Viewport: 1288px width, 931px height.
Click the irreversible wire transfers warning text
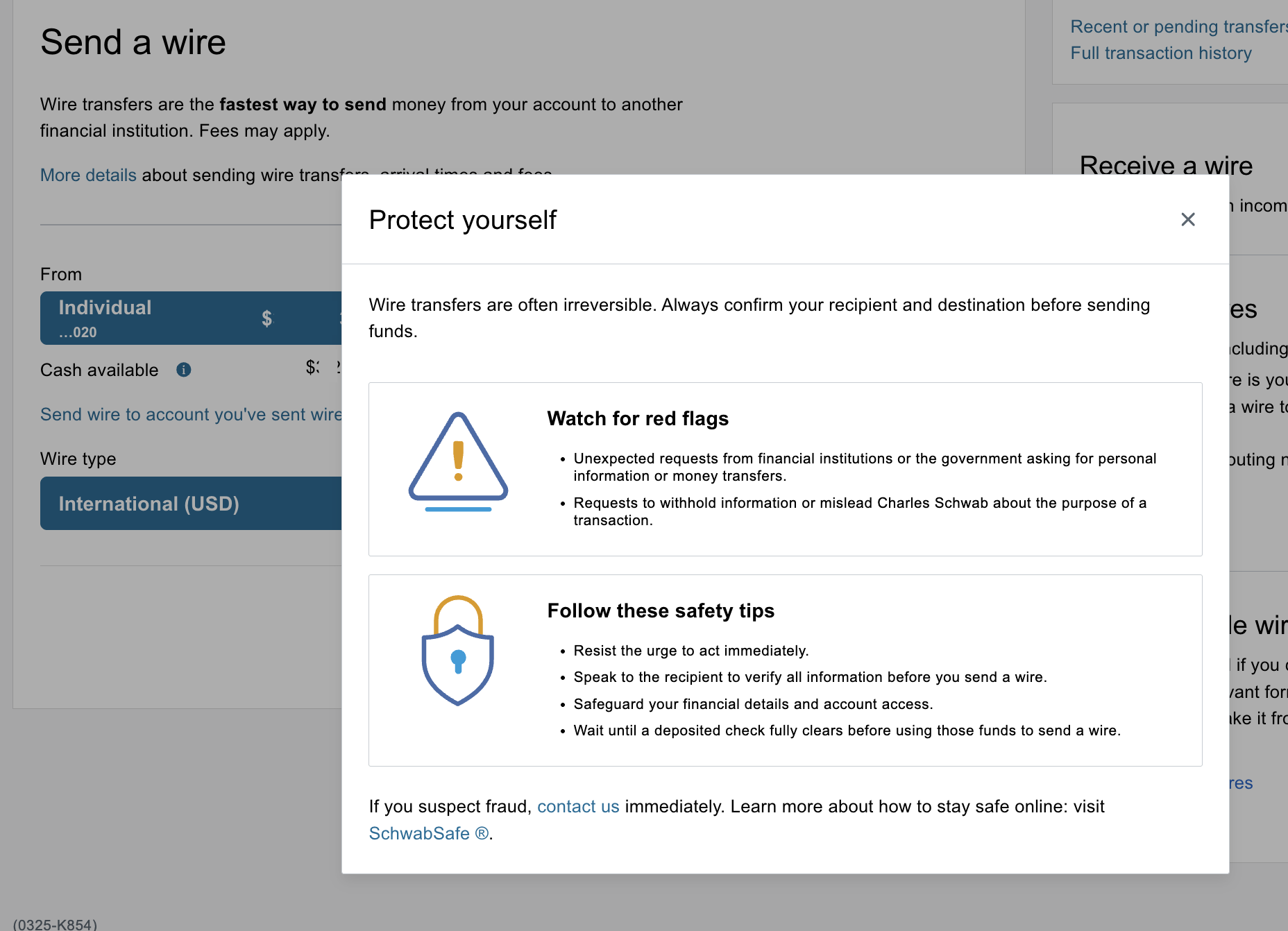tap(759, 318)
